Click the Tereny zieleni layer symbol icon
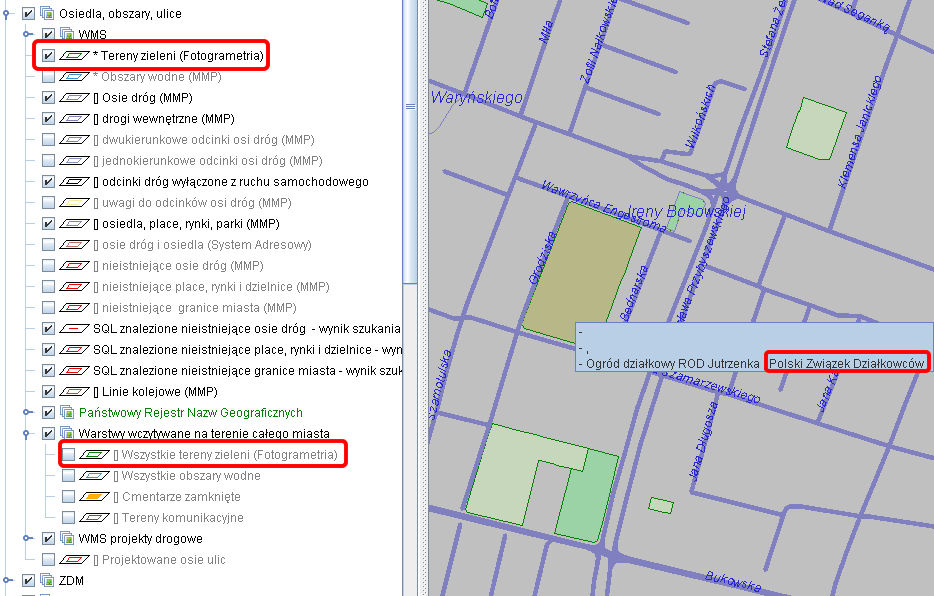934x596 pixels. [x=75, y=56]
